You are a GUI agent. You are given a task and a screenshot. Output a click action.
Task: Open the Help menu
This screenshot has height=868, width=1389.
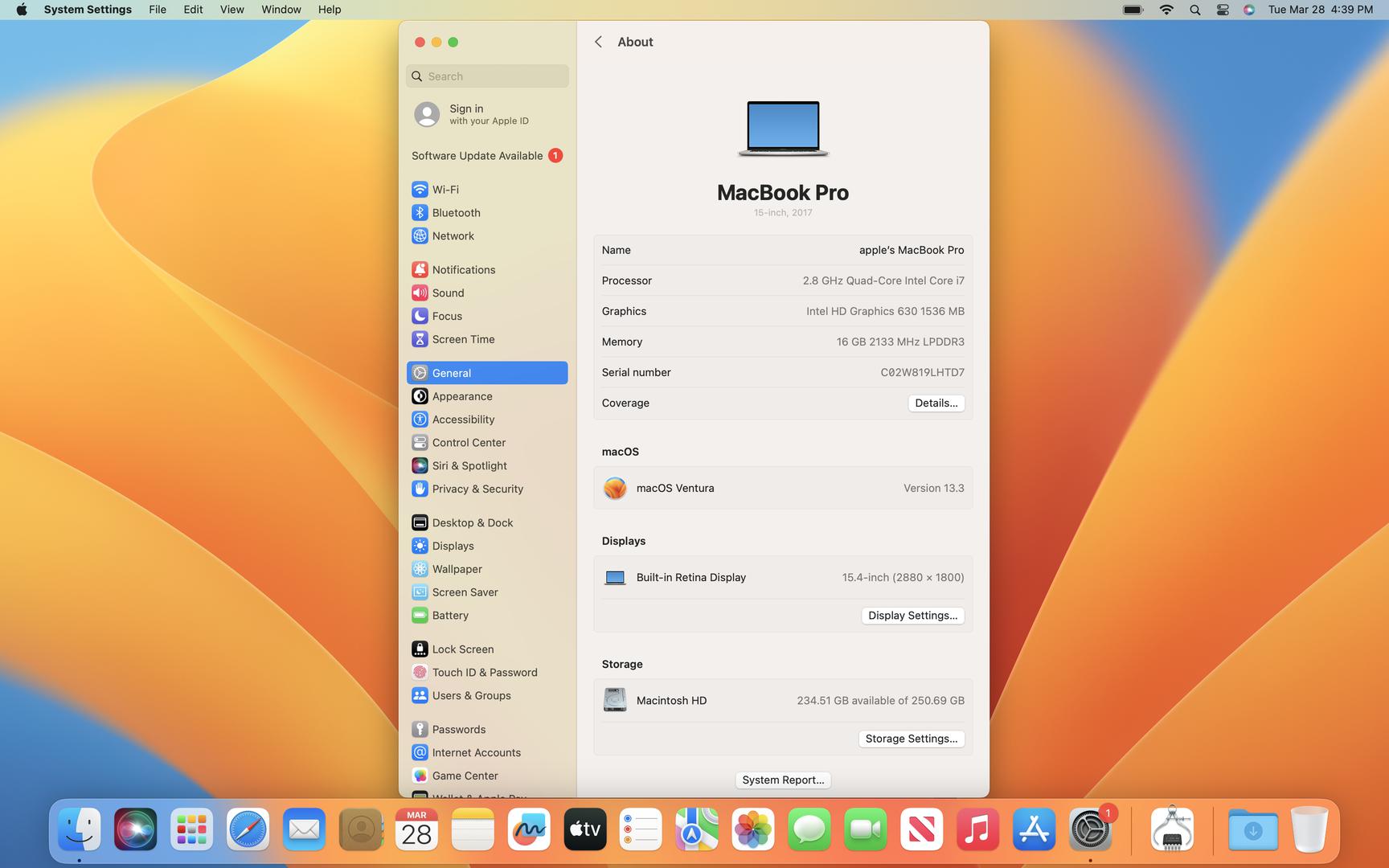[330, 10]
